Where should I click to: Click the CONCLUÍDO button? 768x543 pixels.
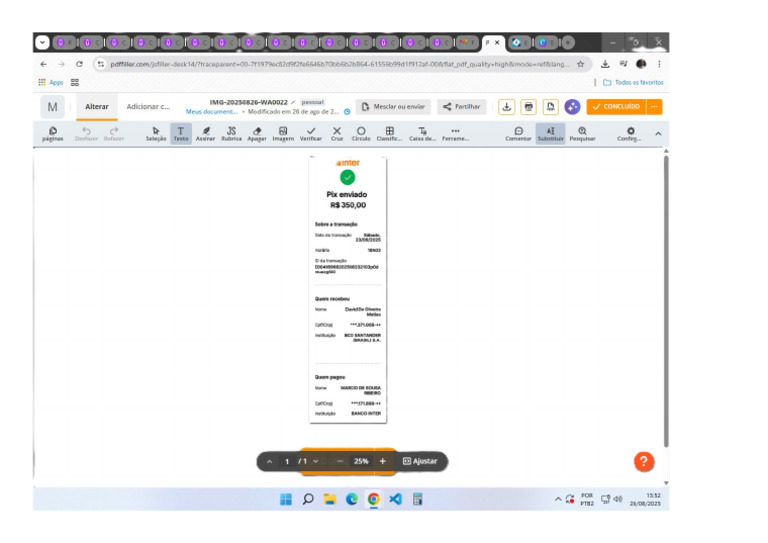pos(616,107)
